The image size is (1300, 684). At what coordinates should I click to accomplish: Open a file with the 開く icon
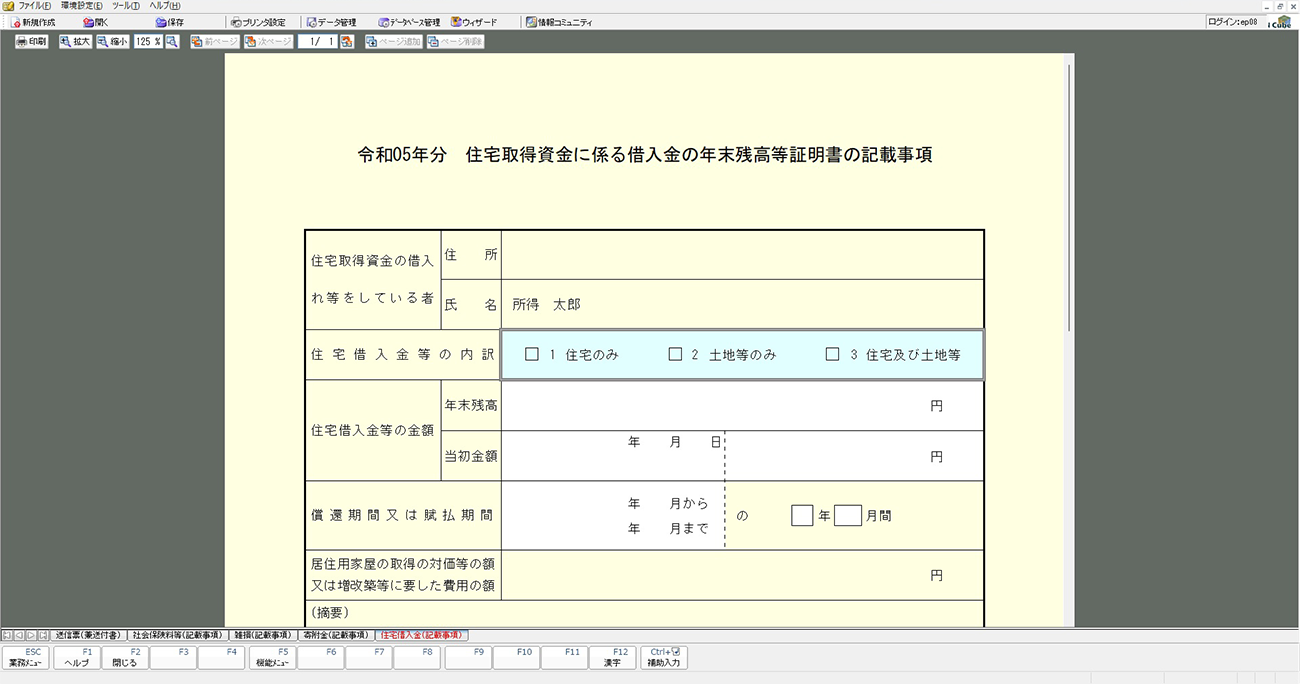[x=96, y=22]
